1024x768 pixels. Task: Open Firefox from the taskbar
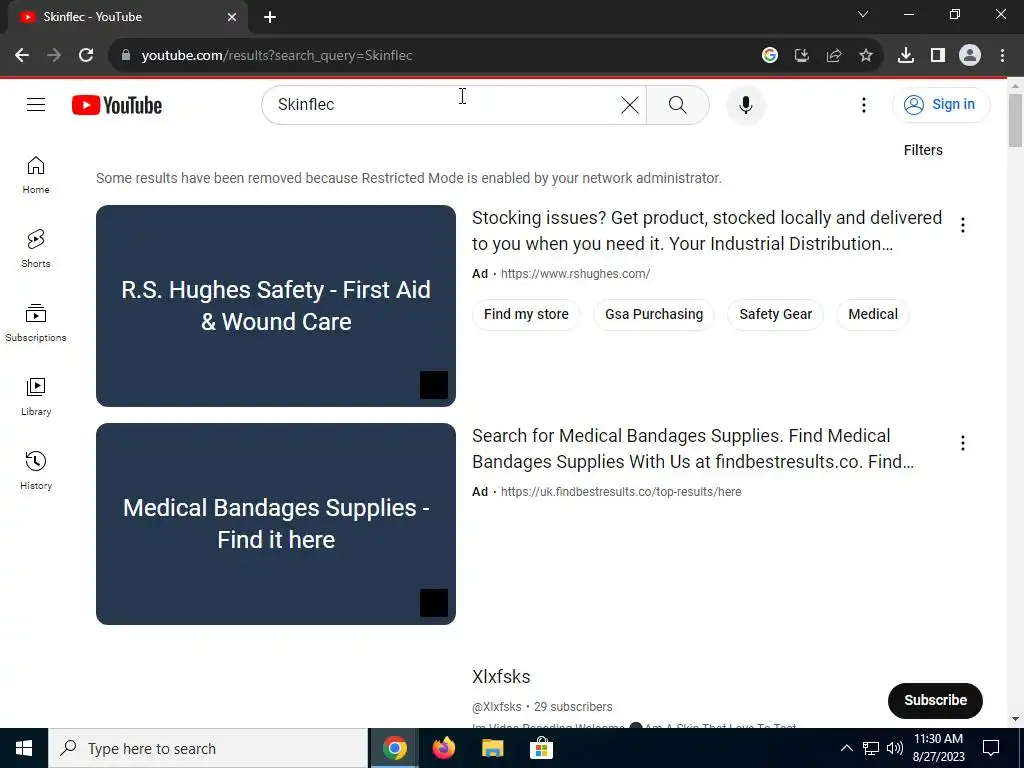(x=443, y=748)
